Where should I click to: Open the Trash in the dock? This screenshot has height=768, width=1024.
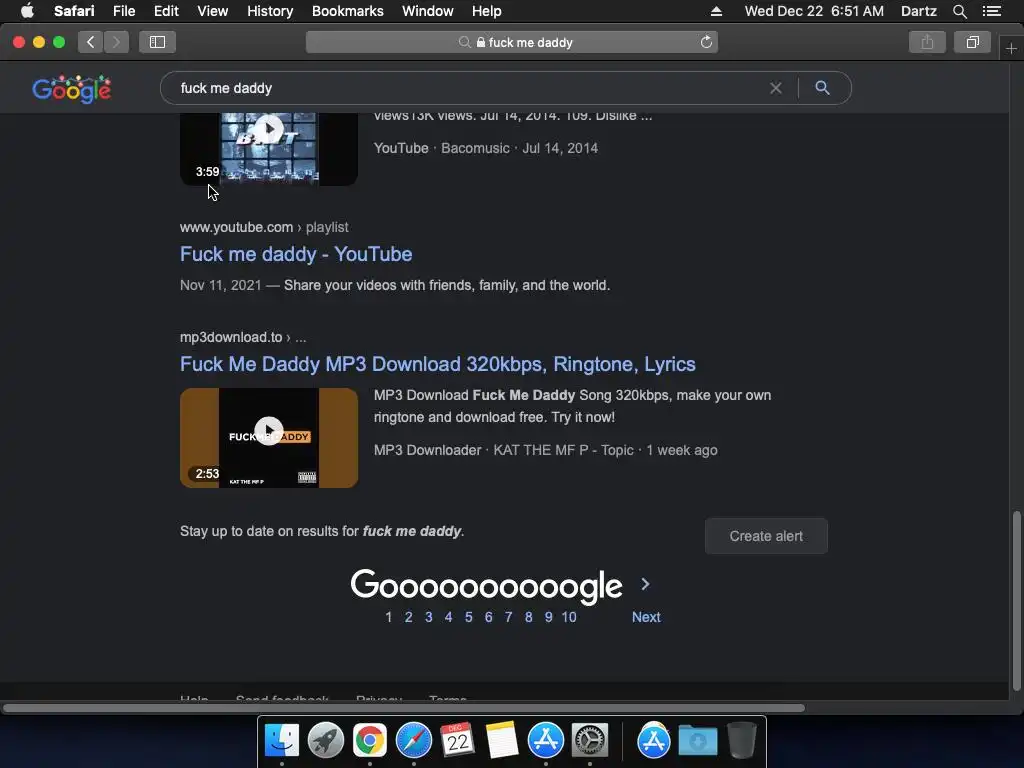[x=742, y=741]
